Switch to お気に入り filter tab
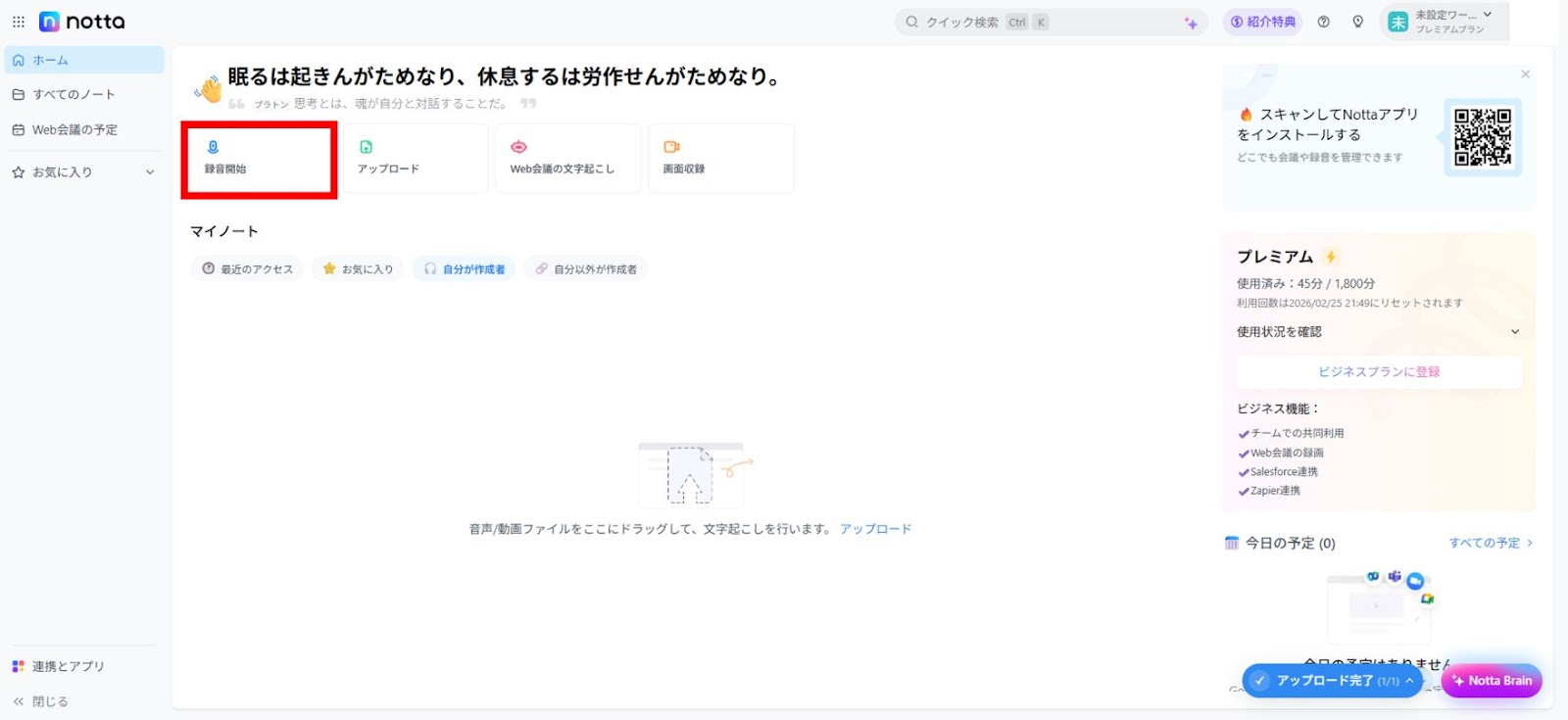1568x720 pixels. 358,268
